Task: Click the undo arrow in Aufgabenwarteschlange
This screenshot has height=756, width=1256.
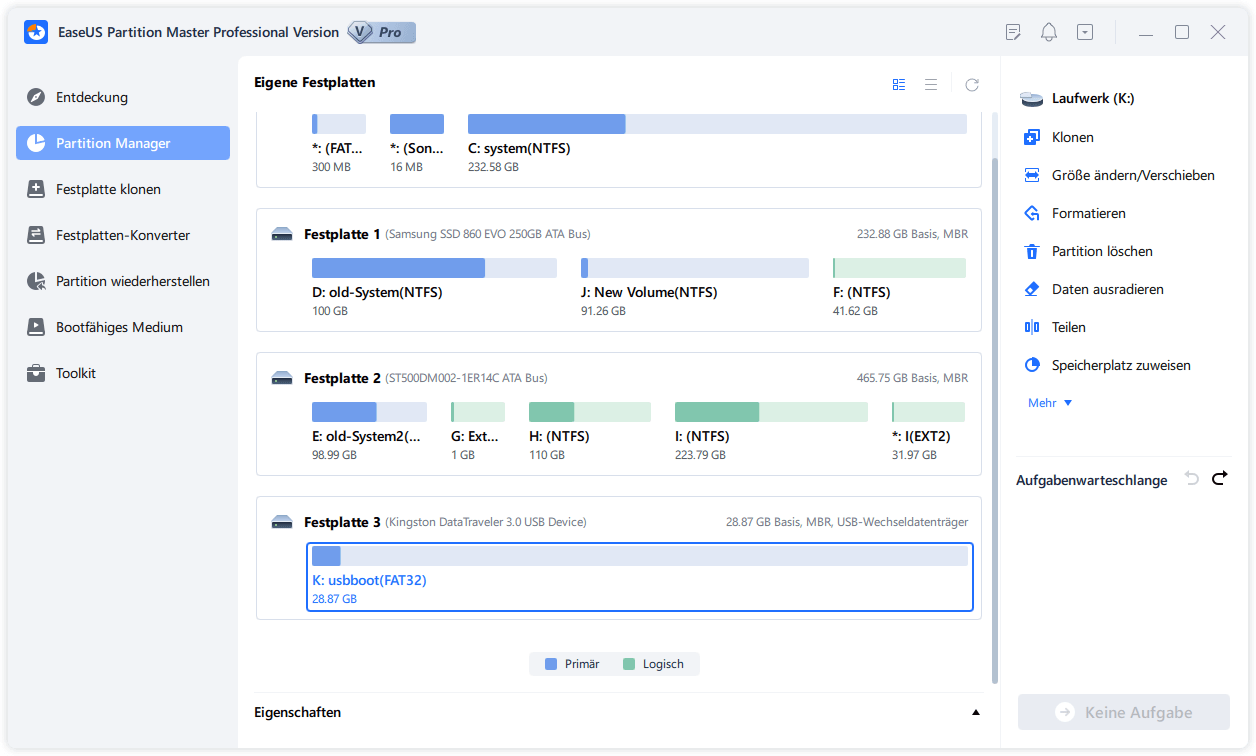Action: point(1191,479)
